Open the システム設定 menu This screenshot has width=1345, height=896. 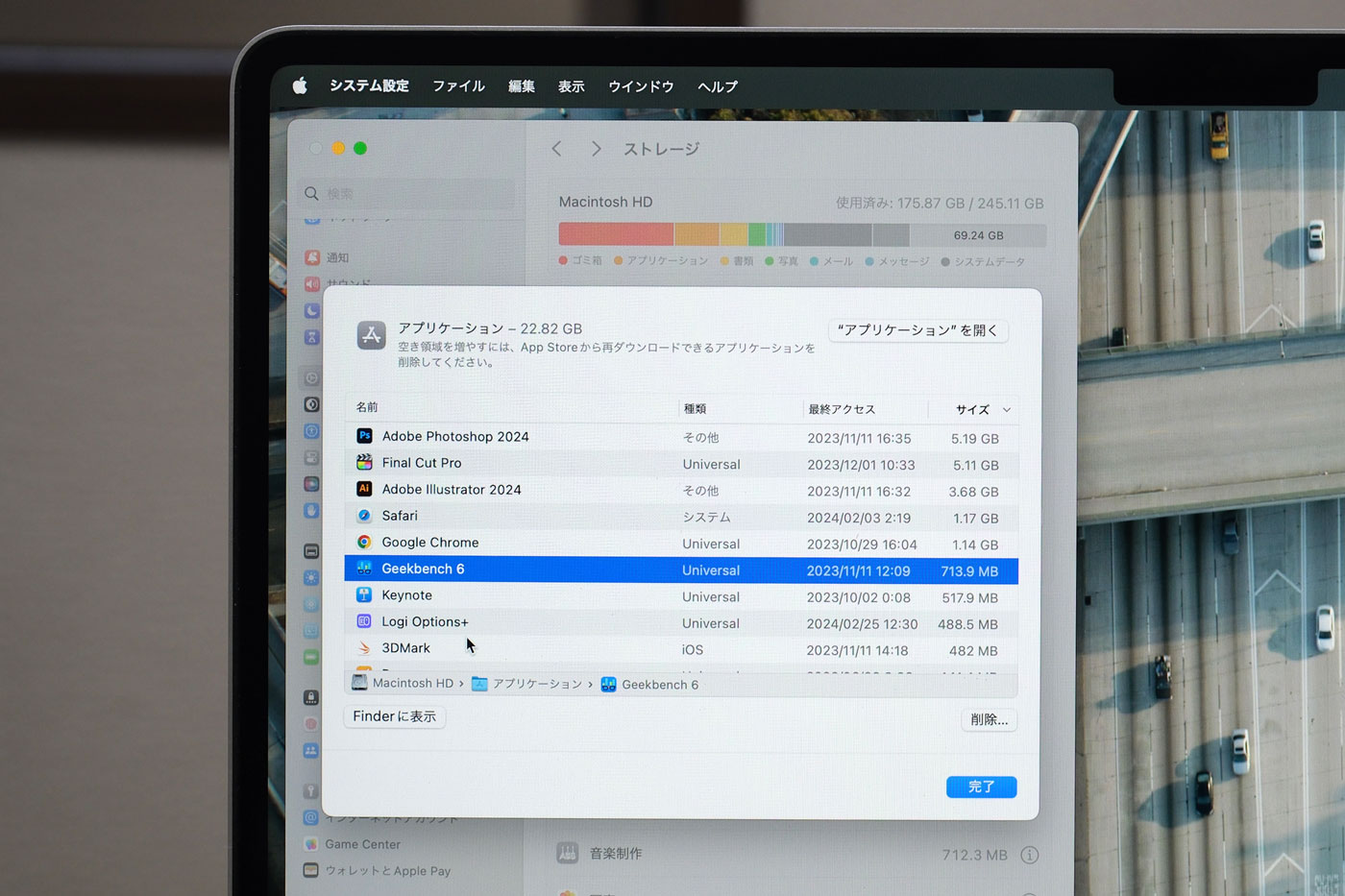(x=369, y=85)
